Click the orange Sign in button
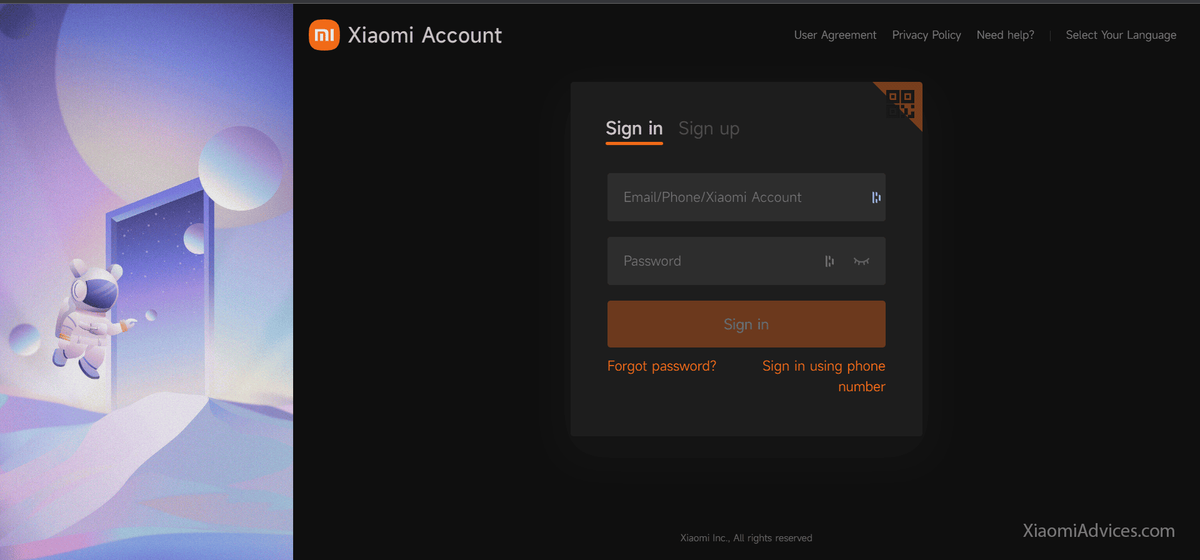1200x560 pixels. (x=746, y=324)
